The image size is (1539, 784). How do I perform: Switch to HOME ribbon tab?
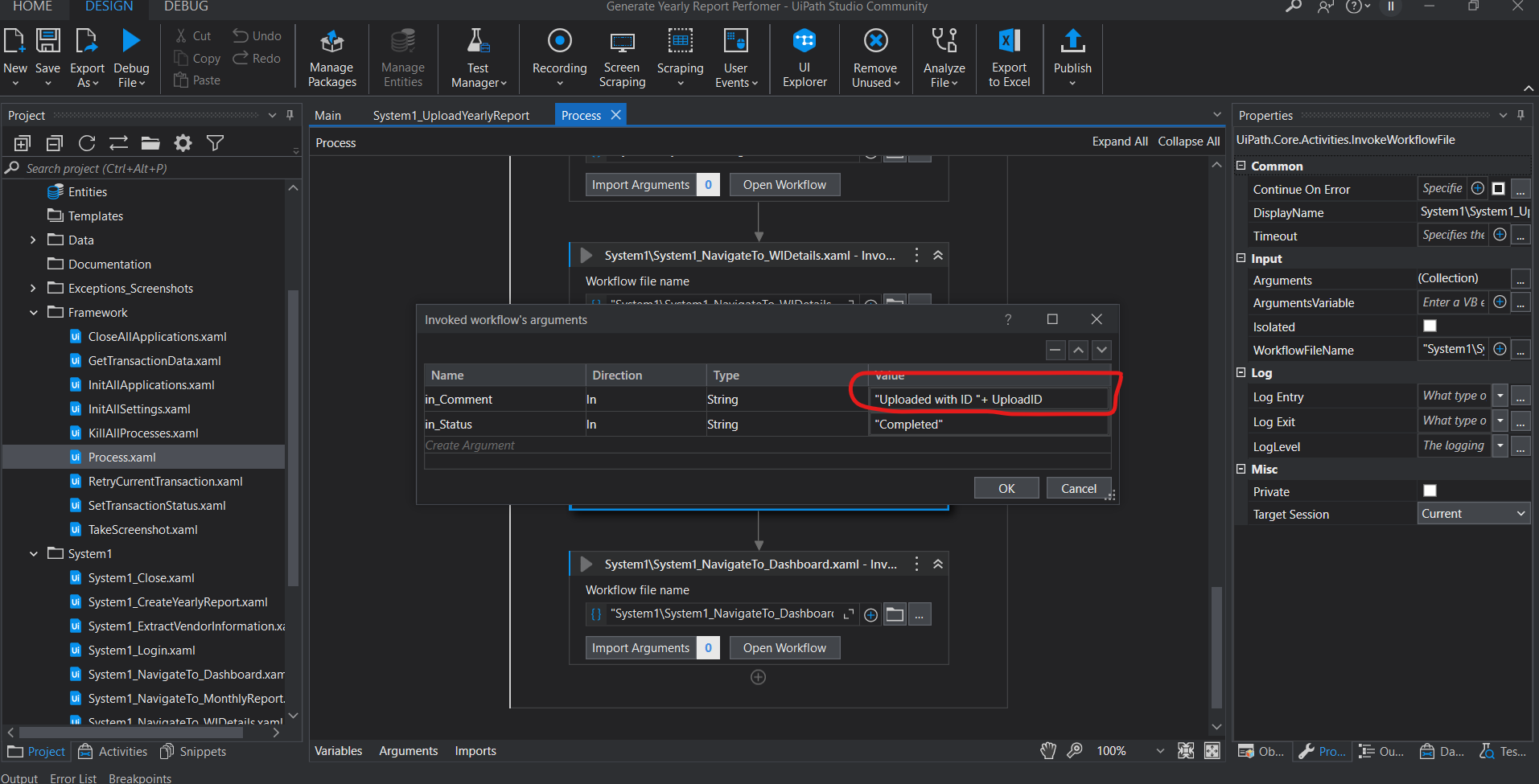(32, 6)
